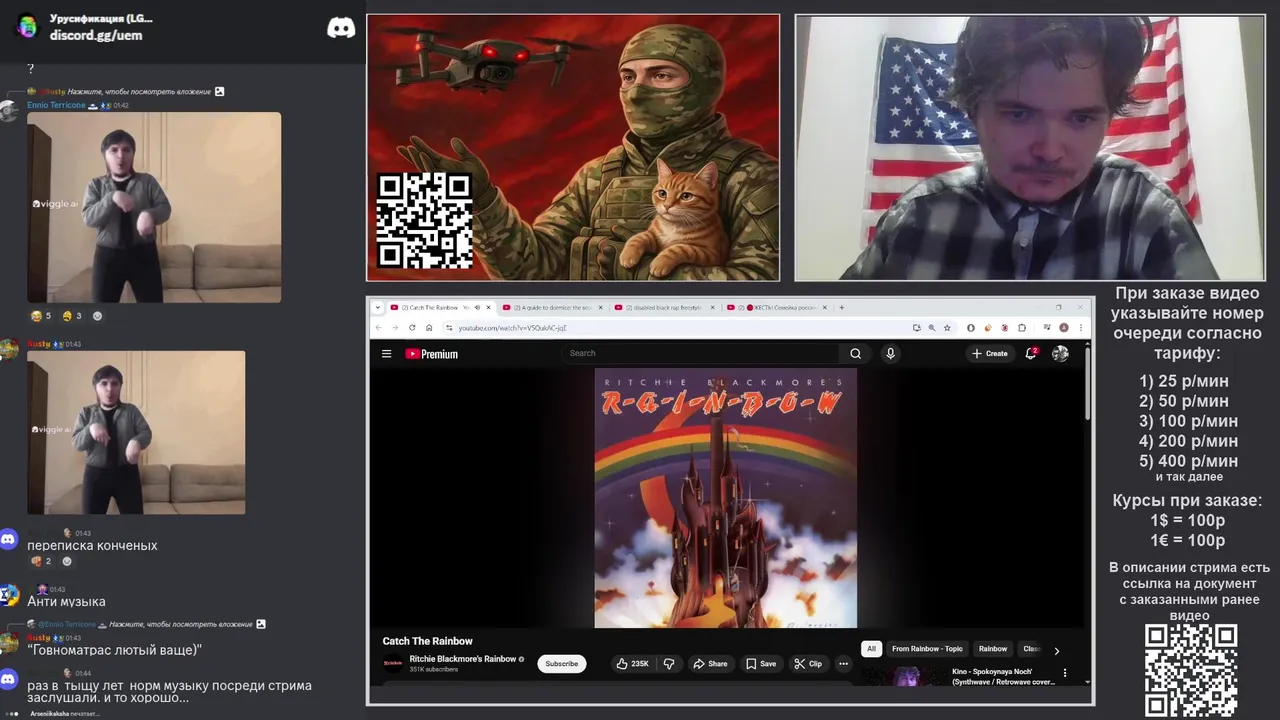
Task: Open Ritchie Blackmore's Rainbow channel name
Action: [462, 659]
